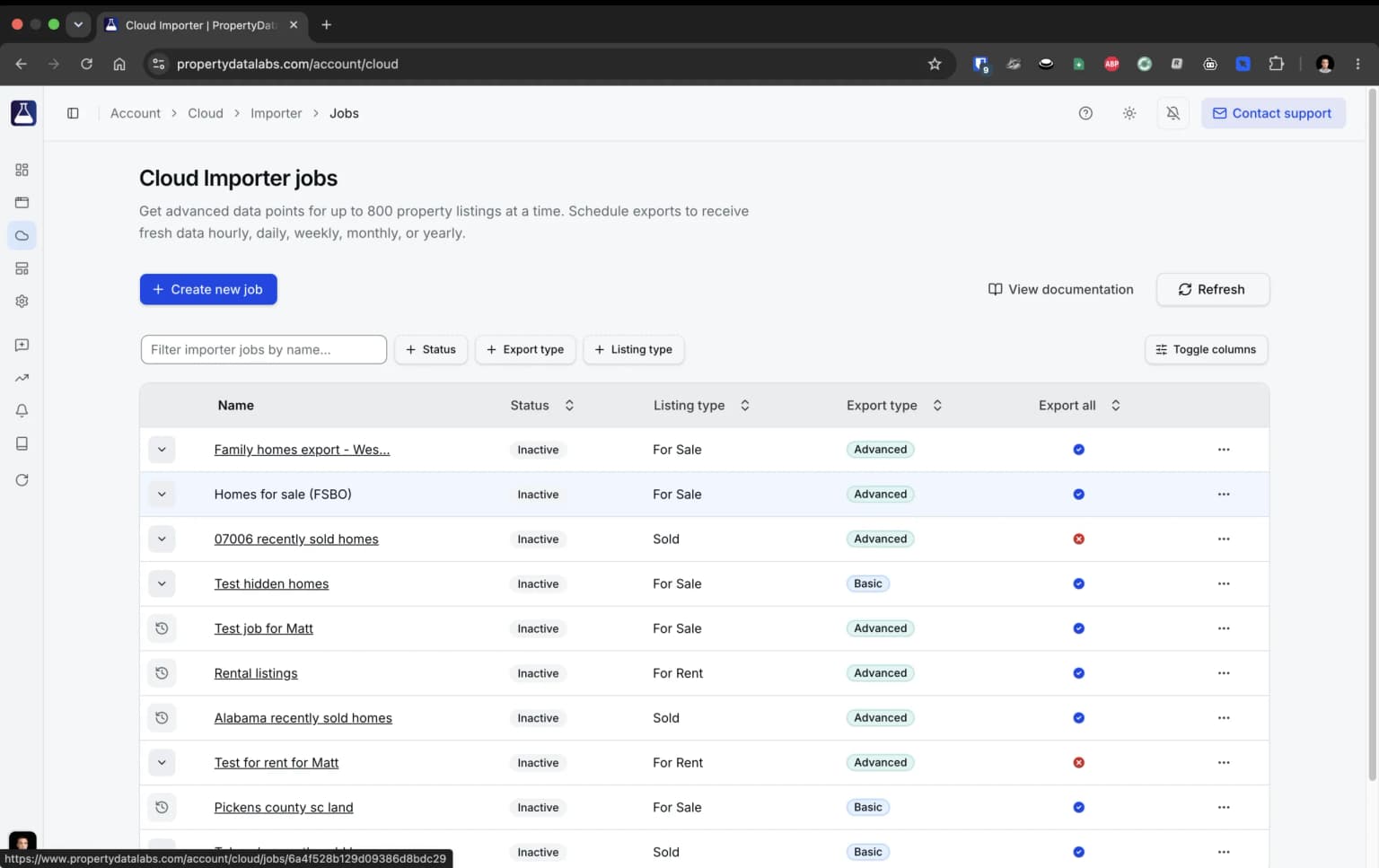Screen dimensions: 1379x868
Task: Open the bell icon in left sidebar
Action: tap(22, 410)
